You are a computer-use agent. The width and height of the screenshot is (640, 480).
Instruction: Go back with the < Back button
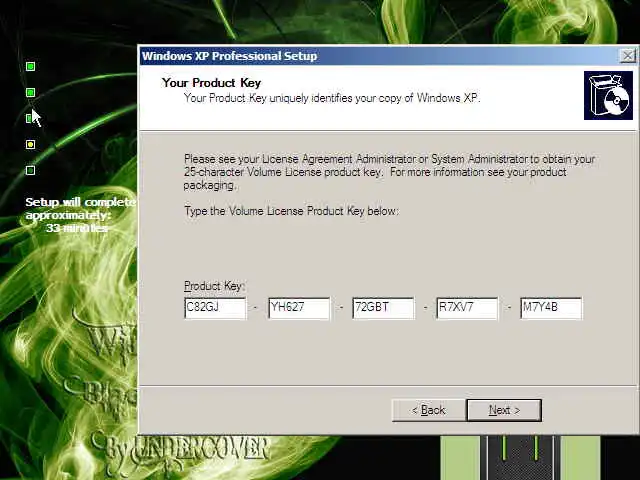[x=429, y=410]
